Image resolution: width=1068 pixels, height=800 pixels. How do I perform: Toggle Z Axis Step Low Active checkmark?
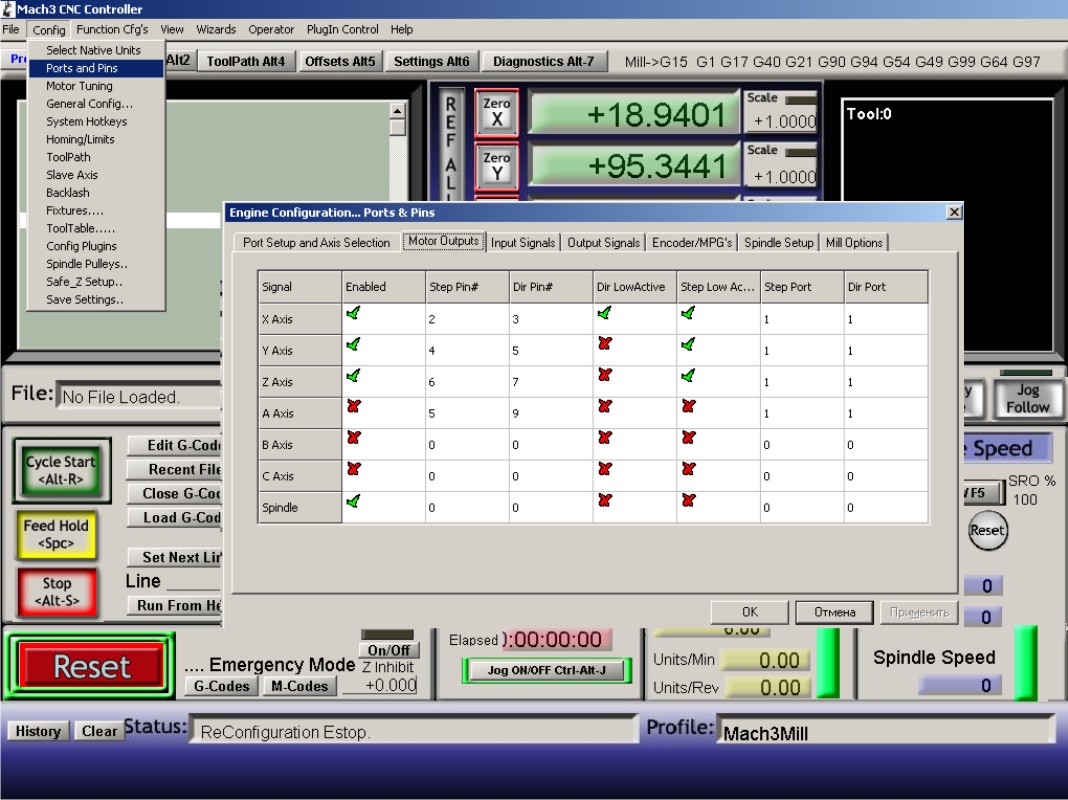[x=688, y=377]
